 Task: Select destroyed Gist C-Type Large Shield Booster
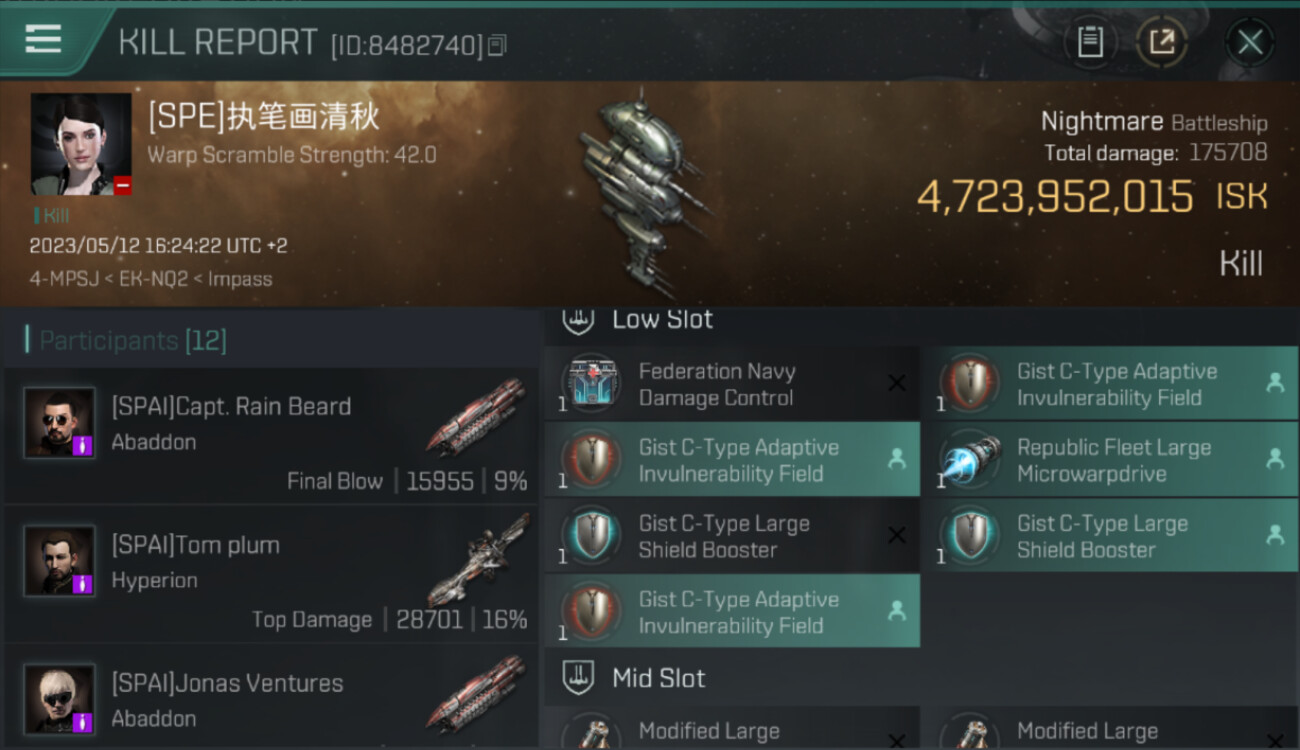tap(732, 536)
